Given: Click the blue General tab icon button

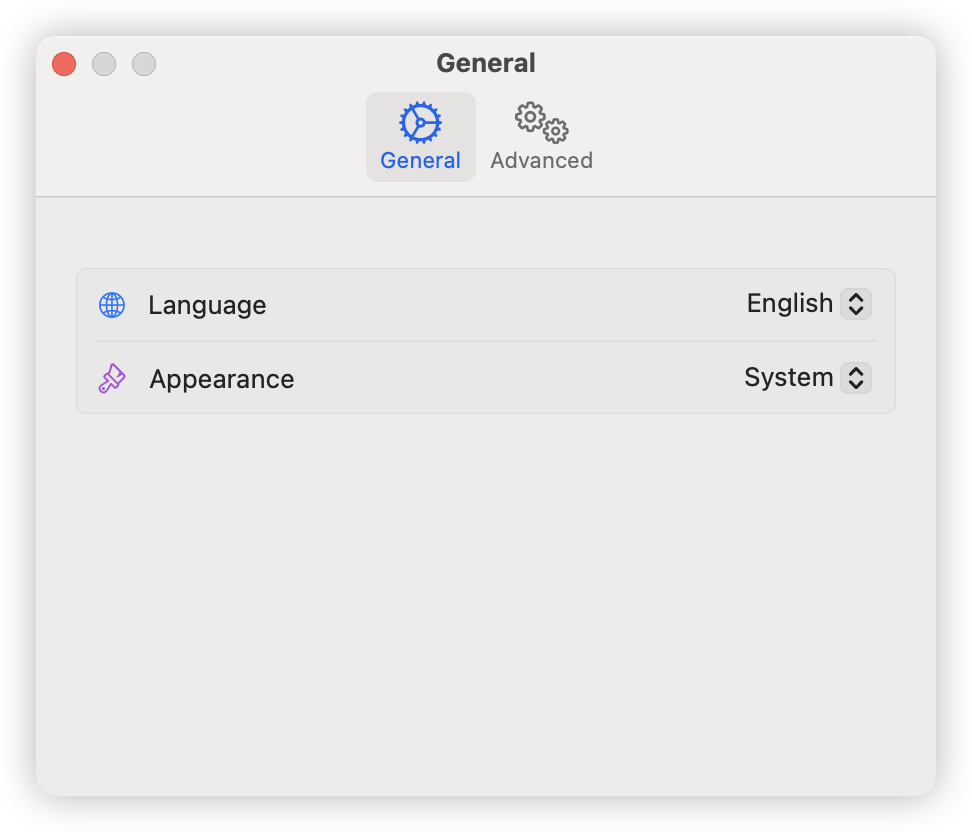Looking at the screenshot, I should point(420,136).
